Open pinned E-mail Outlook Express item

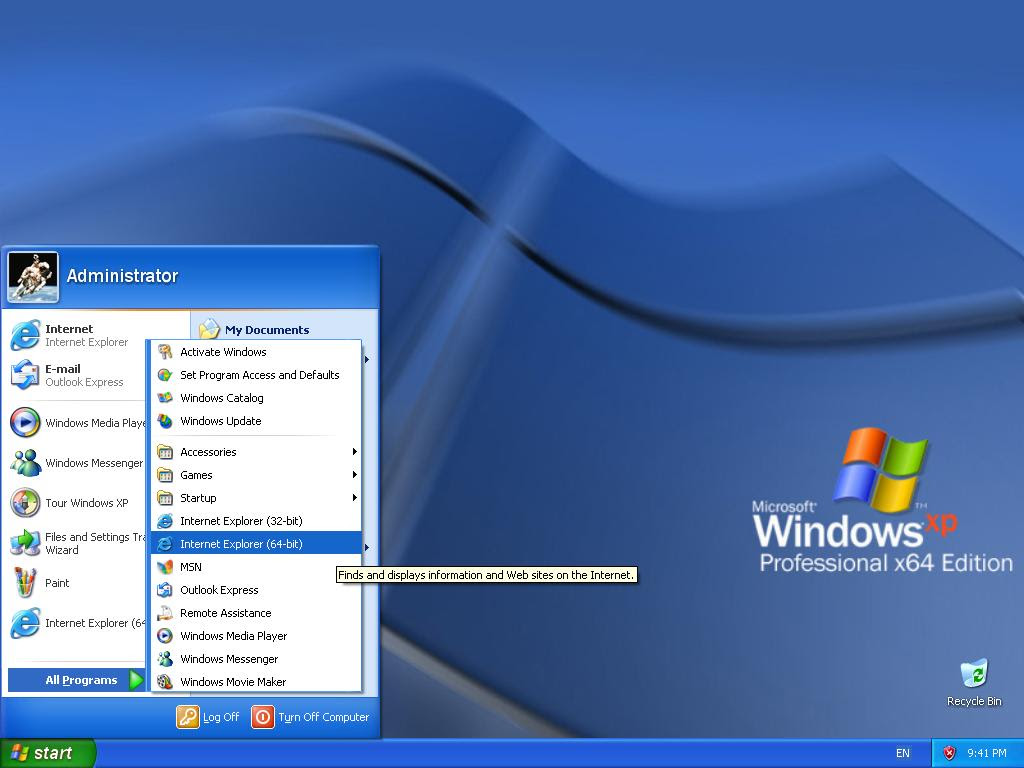[x=77, y=375]
